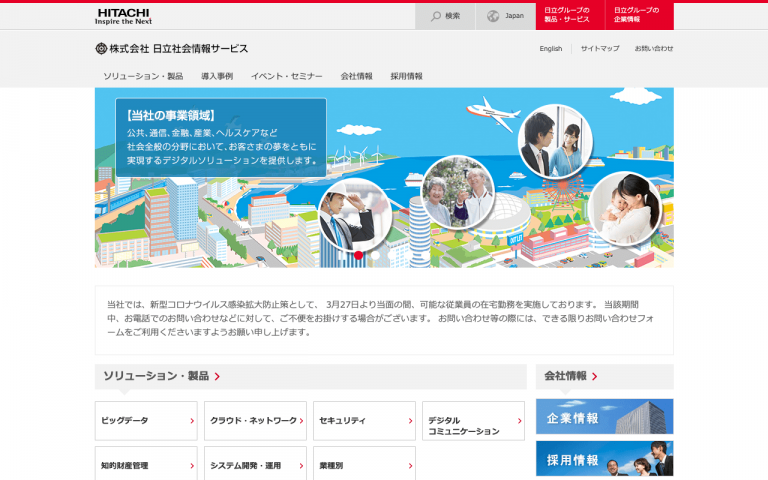Click the arrow on ビッグデータ tile
768x480 pixels.
coord(192,421)
